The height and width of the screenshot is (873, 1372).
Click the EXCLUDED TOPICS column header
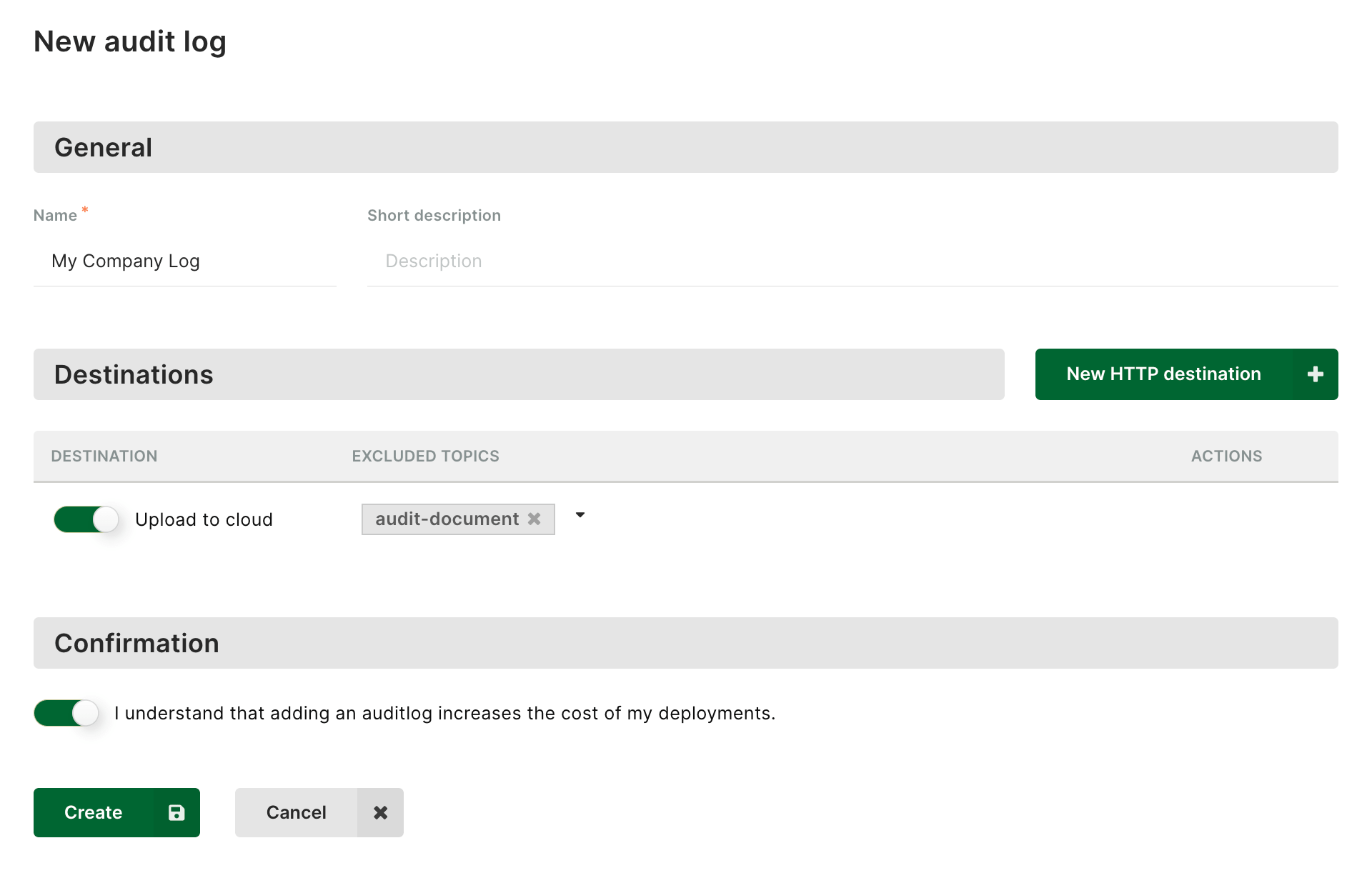(x=425, y=456)
